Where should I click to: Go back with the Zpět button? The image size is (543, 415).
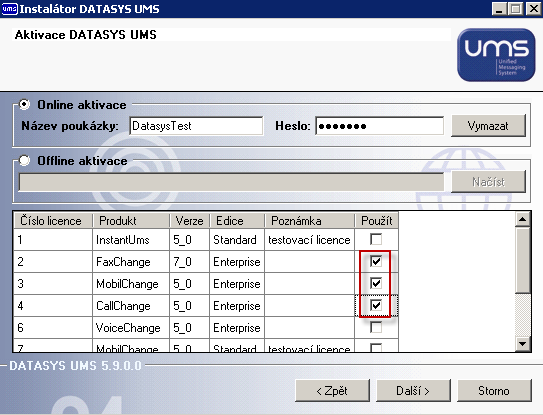click(332, 391)
